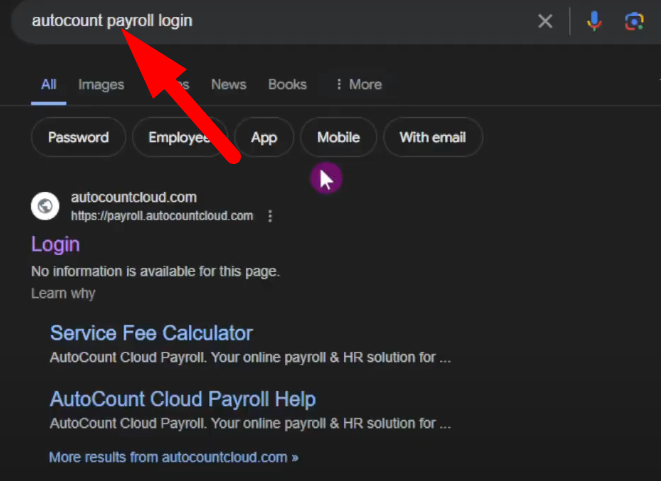The width and height of the screenshot is (661, 481).
Task: View more results from autocountcloud.com
Action: point(174,457)
